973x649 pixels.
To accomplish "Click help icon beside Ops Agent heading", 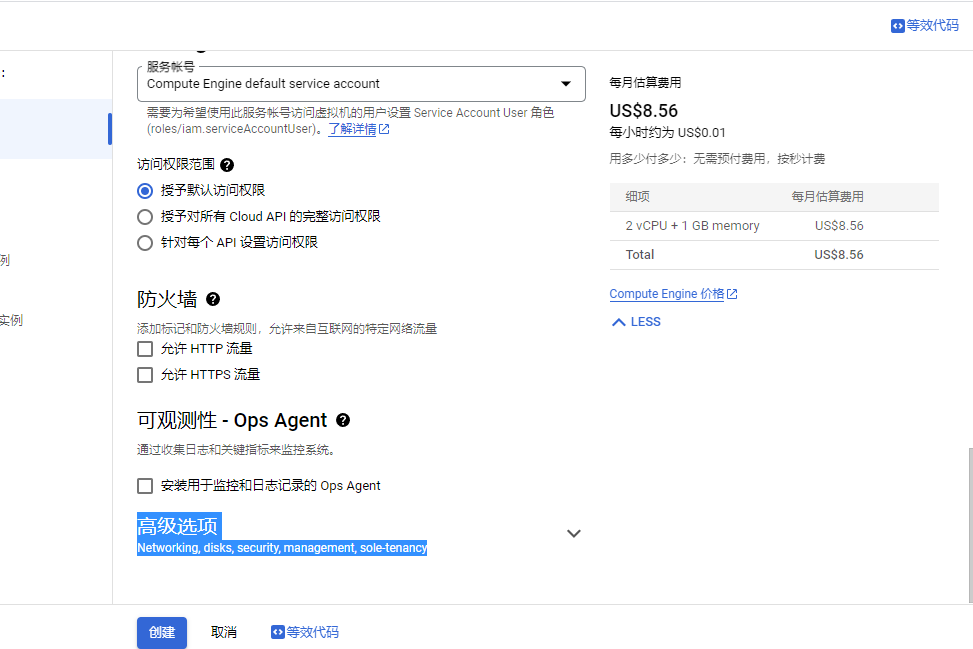I will (x=343, y=421).
